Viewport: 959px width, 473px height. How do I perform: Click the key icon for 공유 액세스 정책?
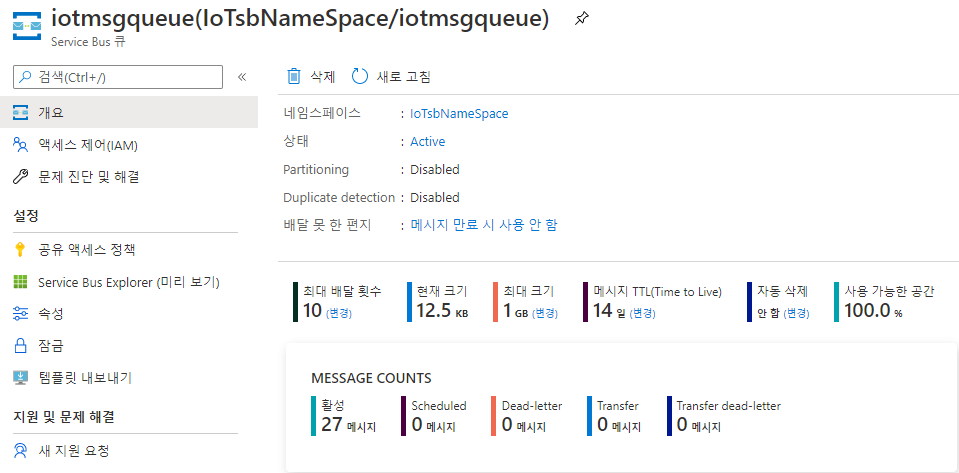point(20,250)
